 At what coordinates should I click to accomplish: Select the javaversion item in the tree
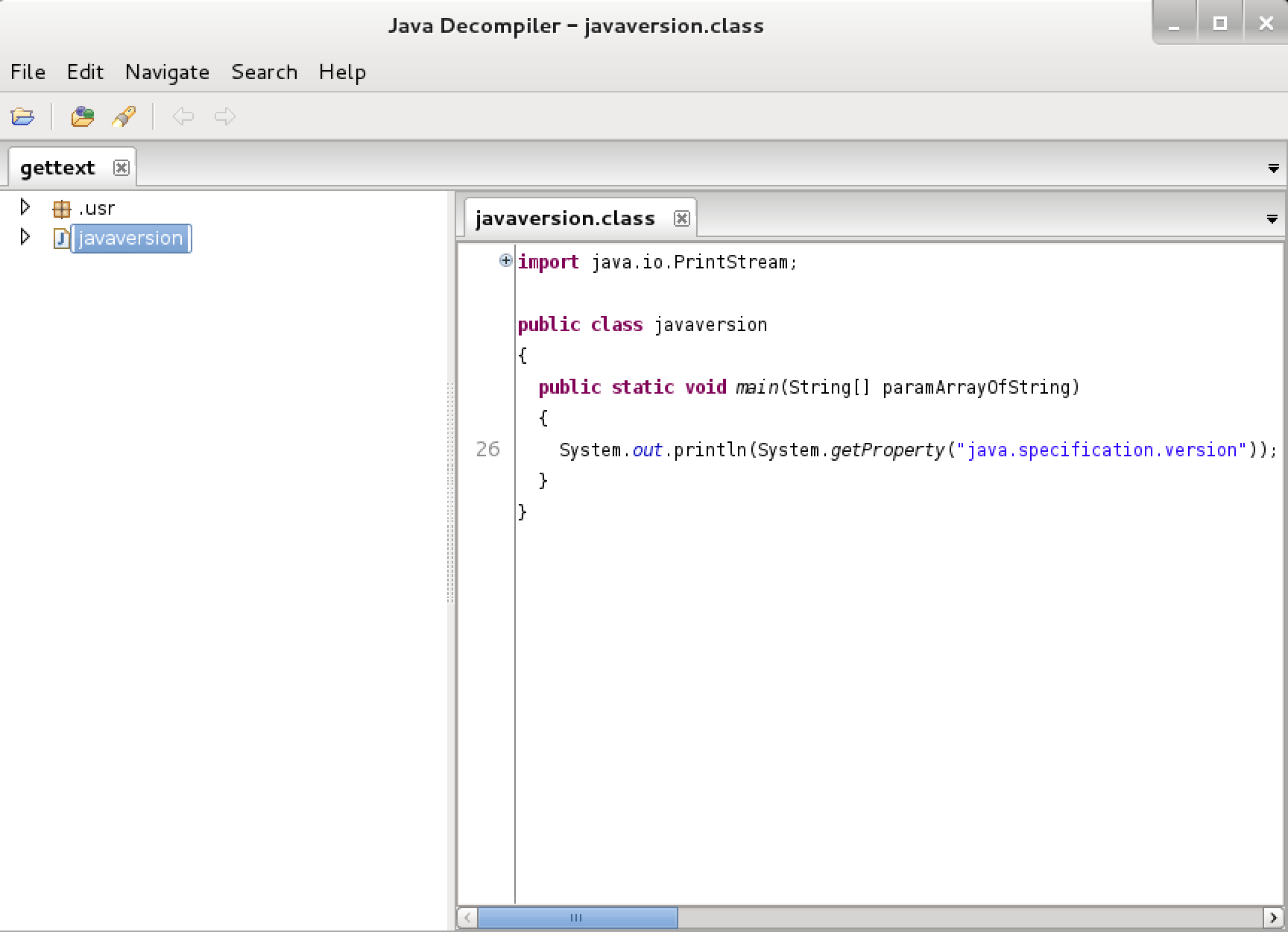coord(130,239)
